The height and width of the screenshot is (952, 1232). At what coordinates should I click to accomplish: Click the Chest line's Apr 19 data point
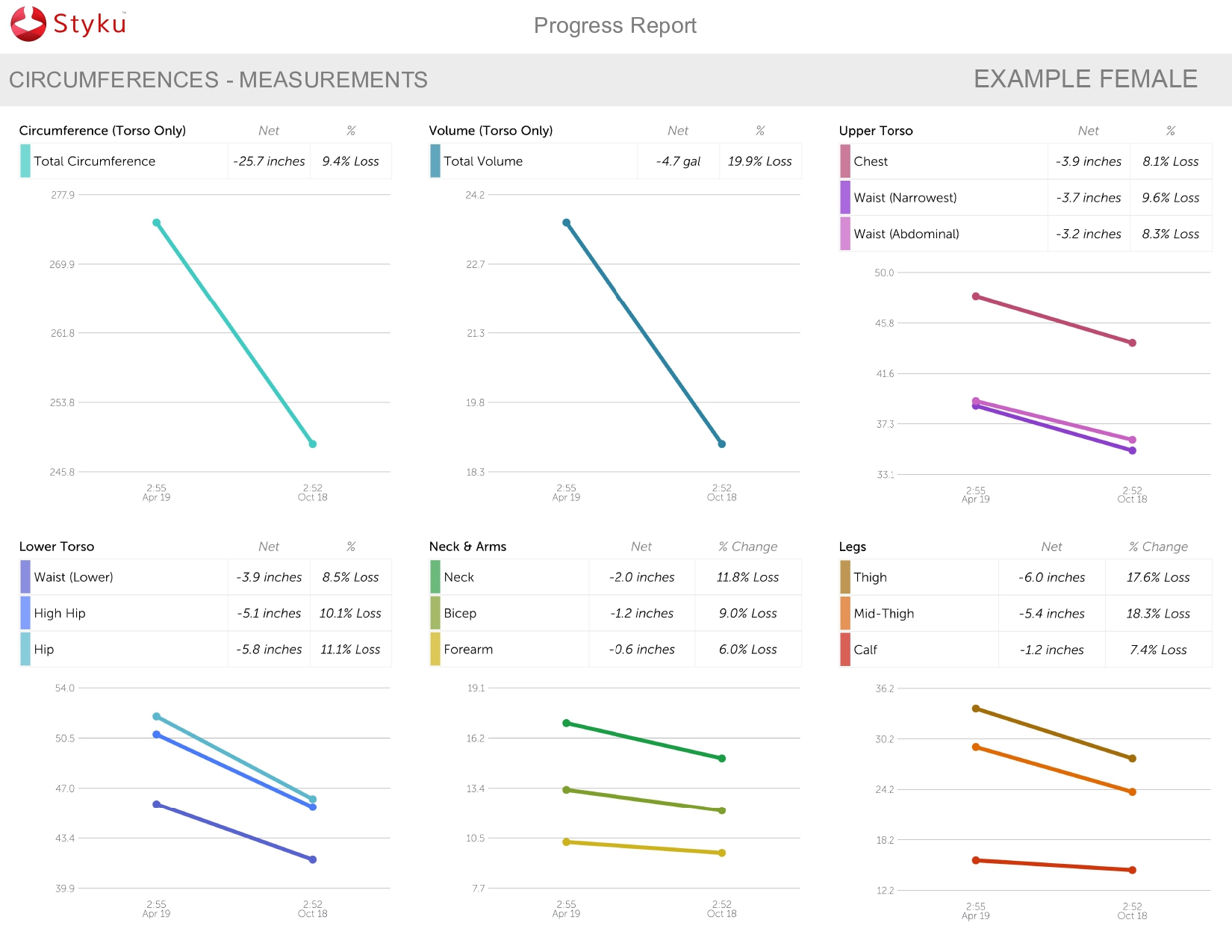pyautogui.click(x=976, y=296)
